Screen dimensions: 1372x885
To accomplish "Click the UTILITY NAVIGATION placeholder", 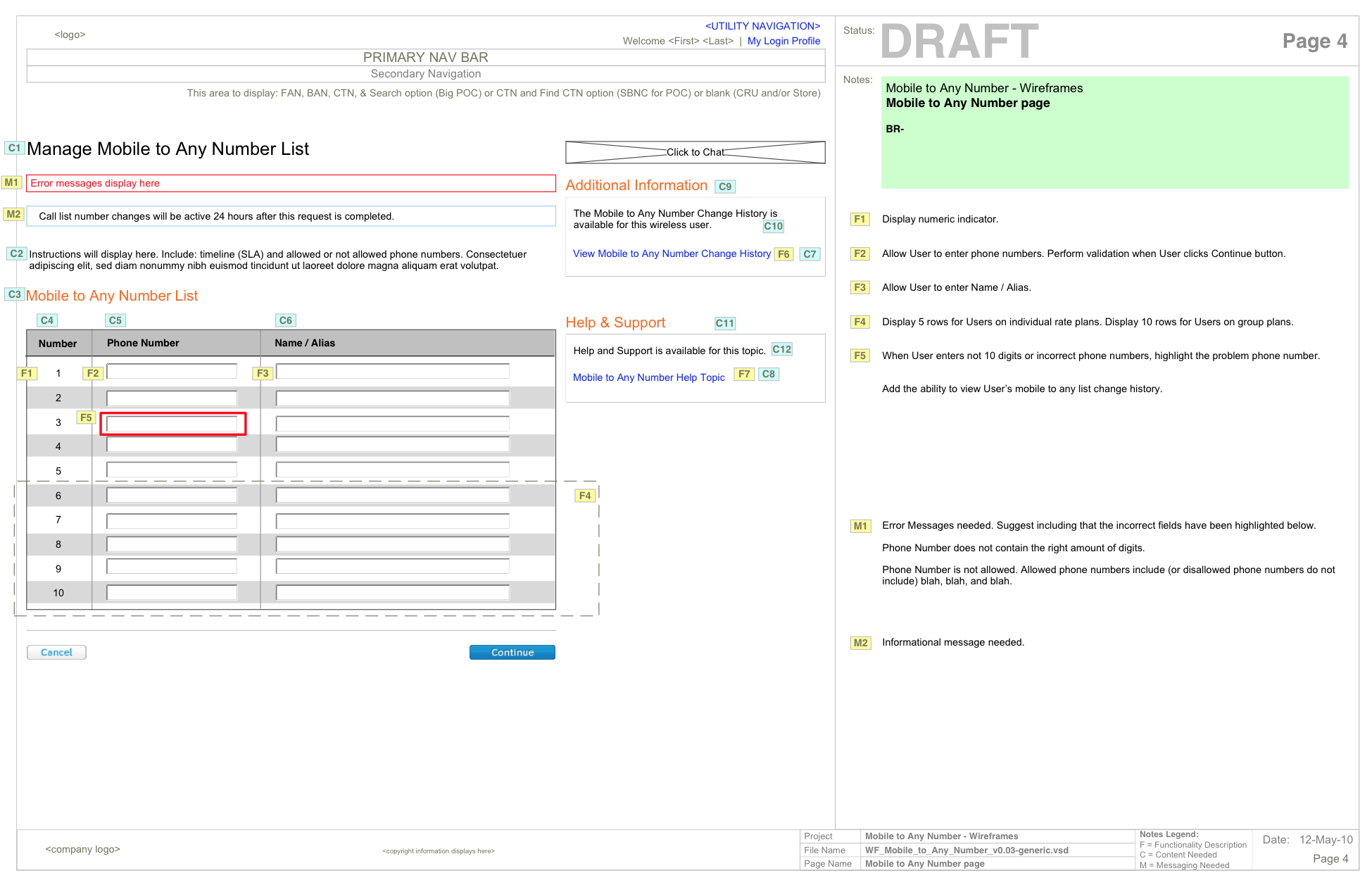I will [762, 25].
